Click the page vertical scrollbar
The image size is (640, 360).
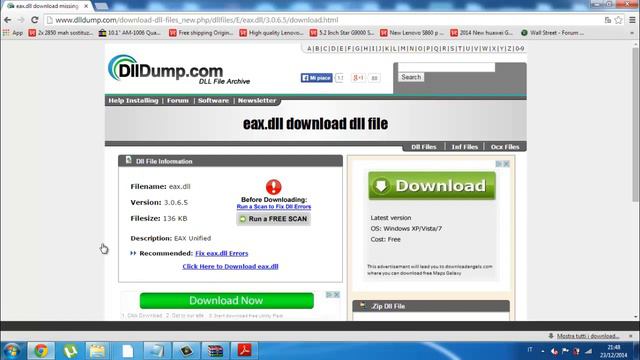pos(636,124)
